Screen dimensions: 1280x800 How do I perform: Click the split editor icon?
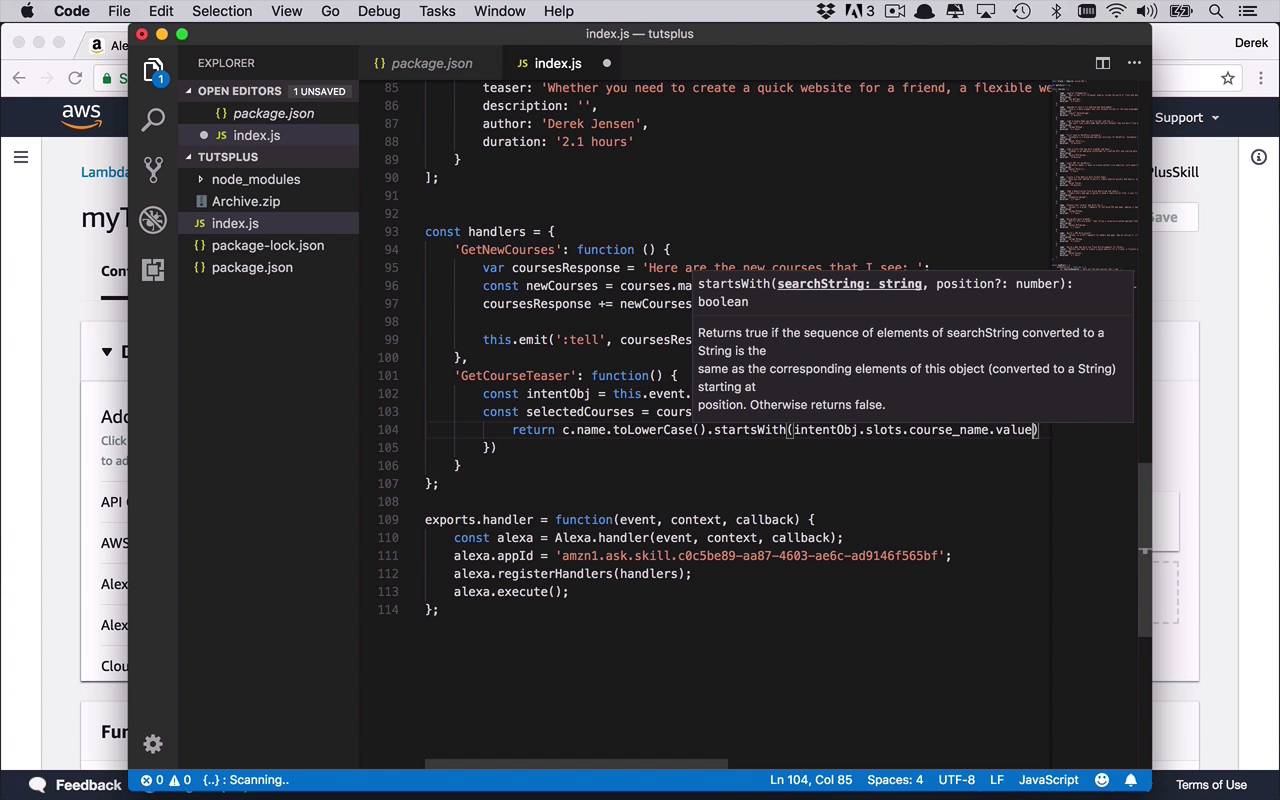click(x=1102, y=63)
